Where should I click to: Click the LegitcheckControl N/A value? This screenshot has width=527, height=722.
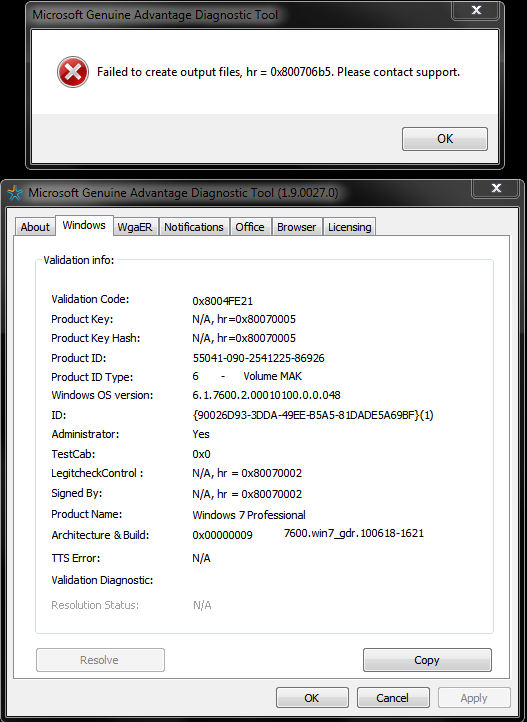click(247, 473)
